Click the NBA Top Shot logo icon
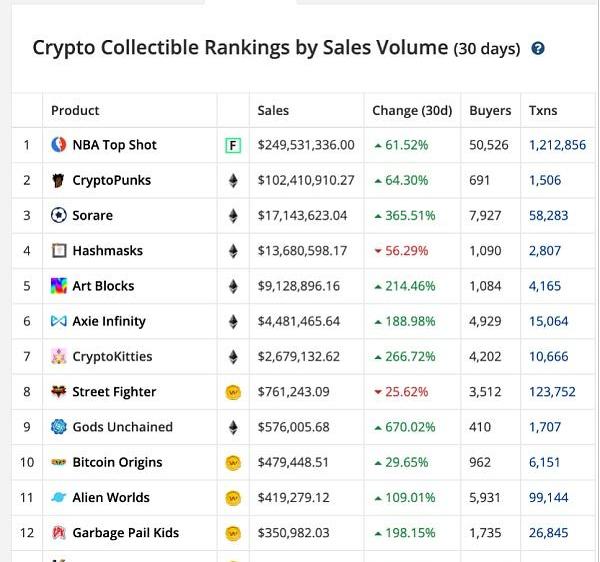The height and width of the screenshot is (562, 600). (58, 145)
